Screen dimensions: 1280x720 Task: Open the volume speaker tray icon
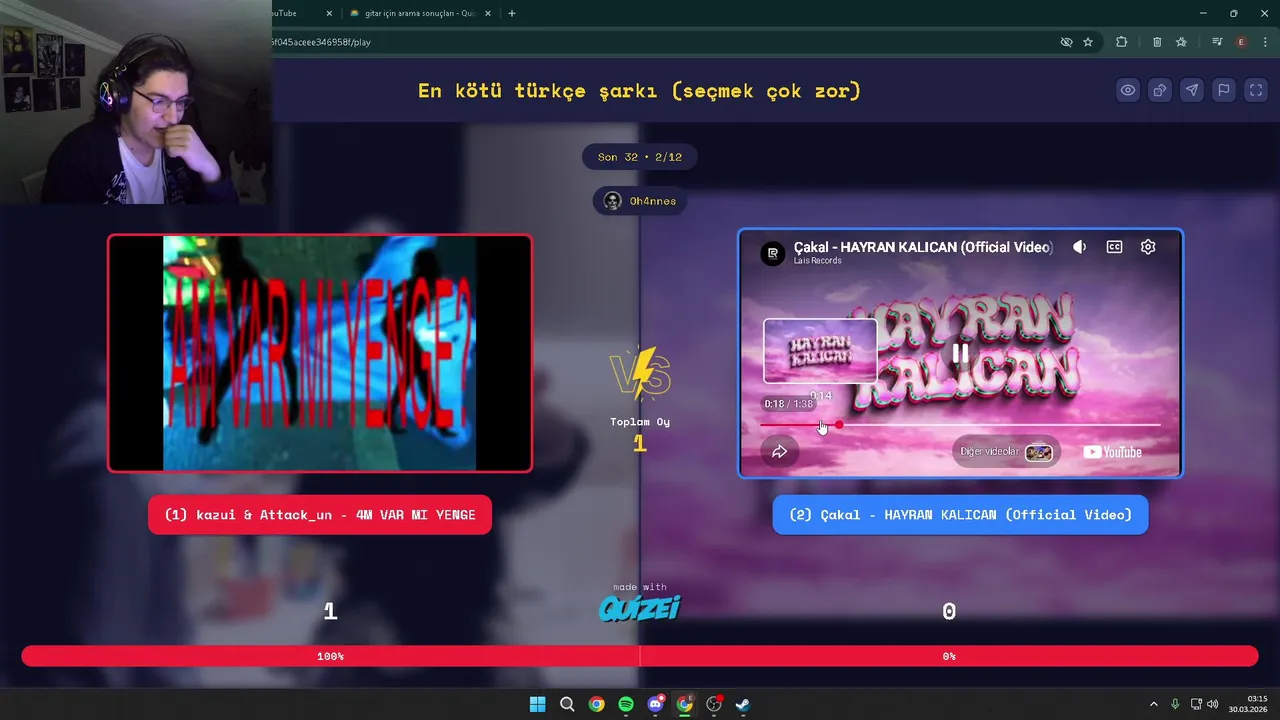[1212, 704]
